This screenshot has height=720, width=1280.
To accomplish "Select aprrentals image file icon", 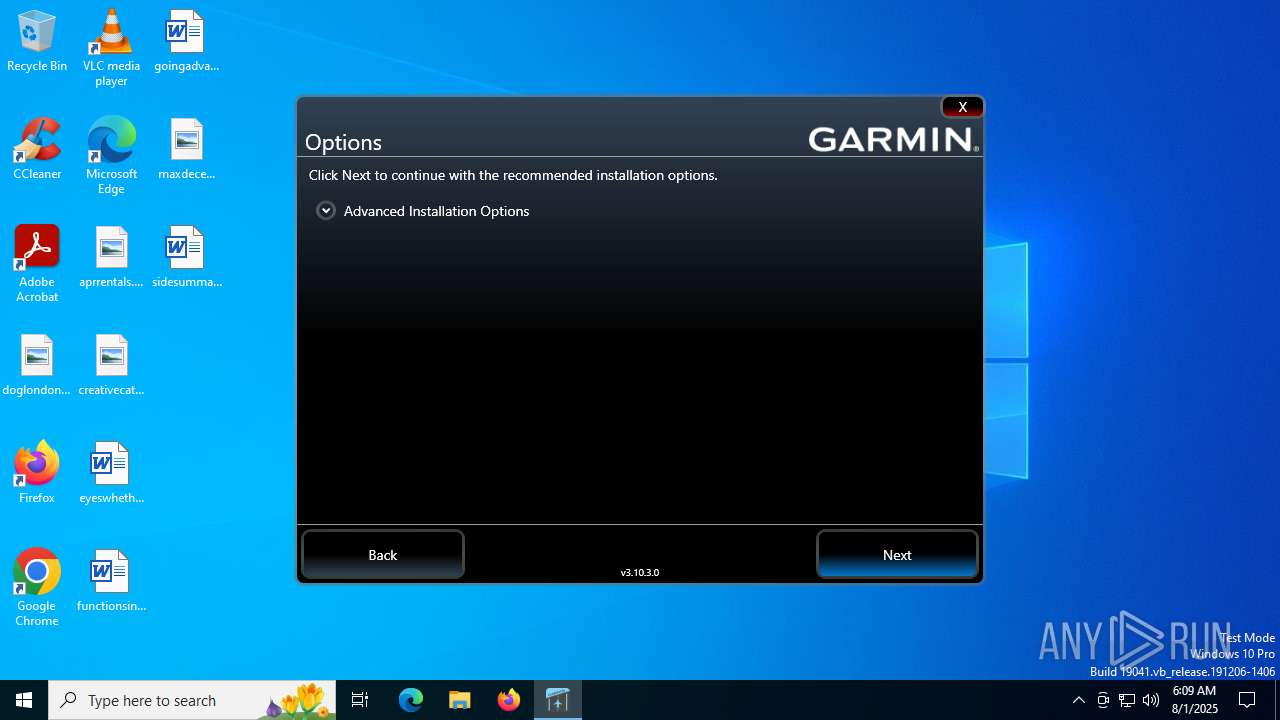I will click(111, 258).
